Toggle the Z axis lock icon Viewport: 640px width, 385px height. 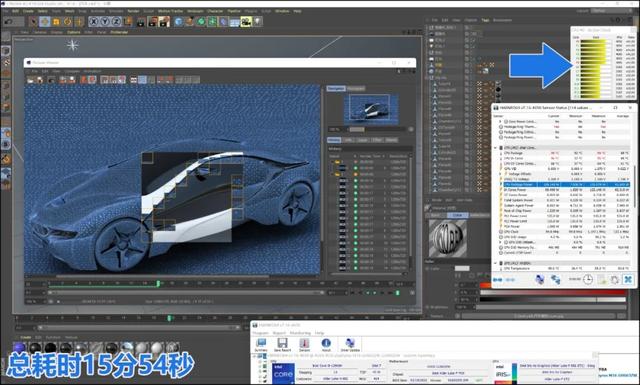(x=116, y=21)
